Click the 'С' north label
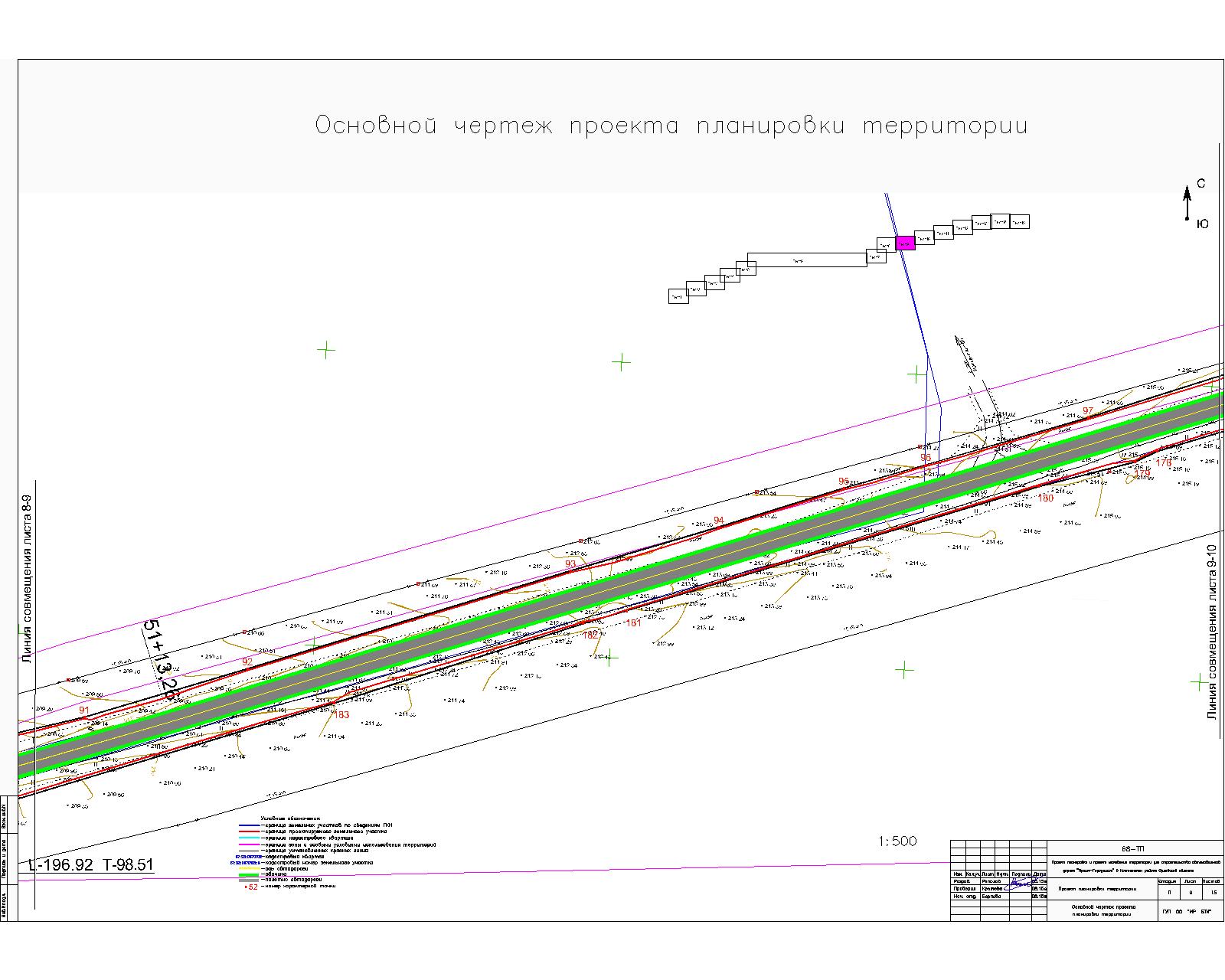This screenshot has width=1225, height=980. pyautogui.click(x=1201, y=184)
